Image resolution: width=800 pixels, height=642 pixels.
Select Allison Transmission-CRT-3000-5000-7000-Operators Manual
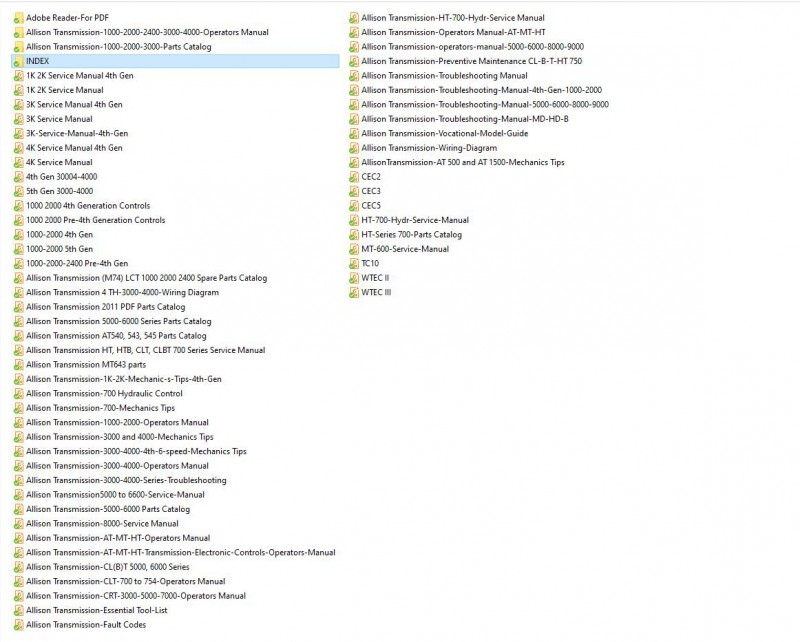[x=136, y=596]
